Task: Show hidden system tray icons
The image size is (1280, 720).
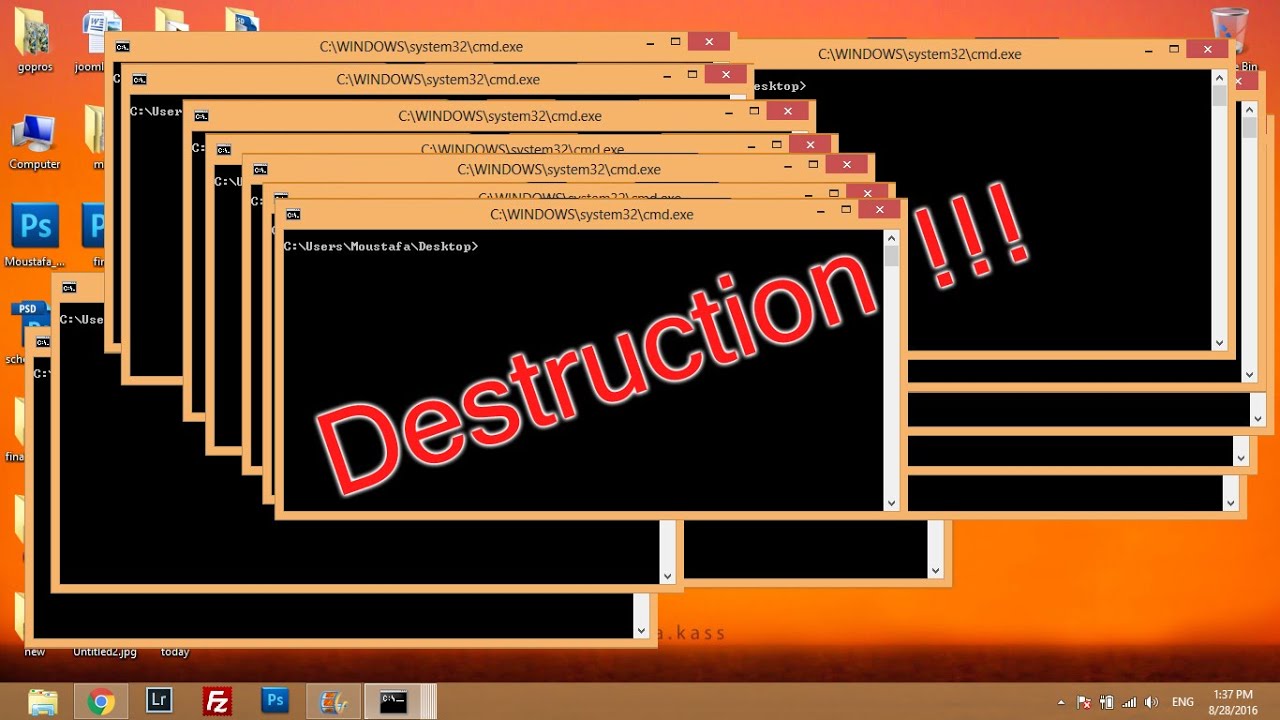Action: [x=1061, y=702]
